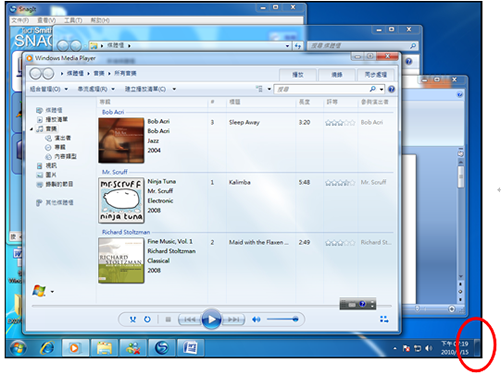The width and height of the screenshot is (501, 375).
Task: Select Library node in navigation pane
Action: point(49,110)
